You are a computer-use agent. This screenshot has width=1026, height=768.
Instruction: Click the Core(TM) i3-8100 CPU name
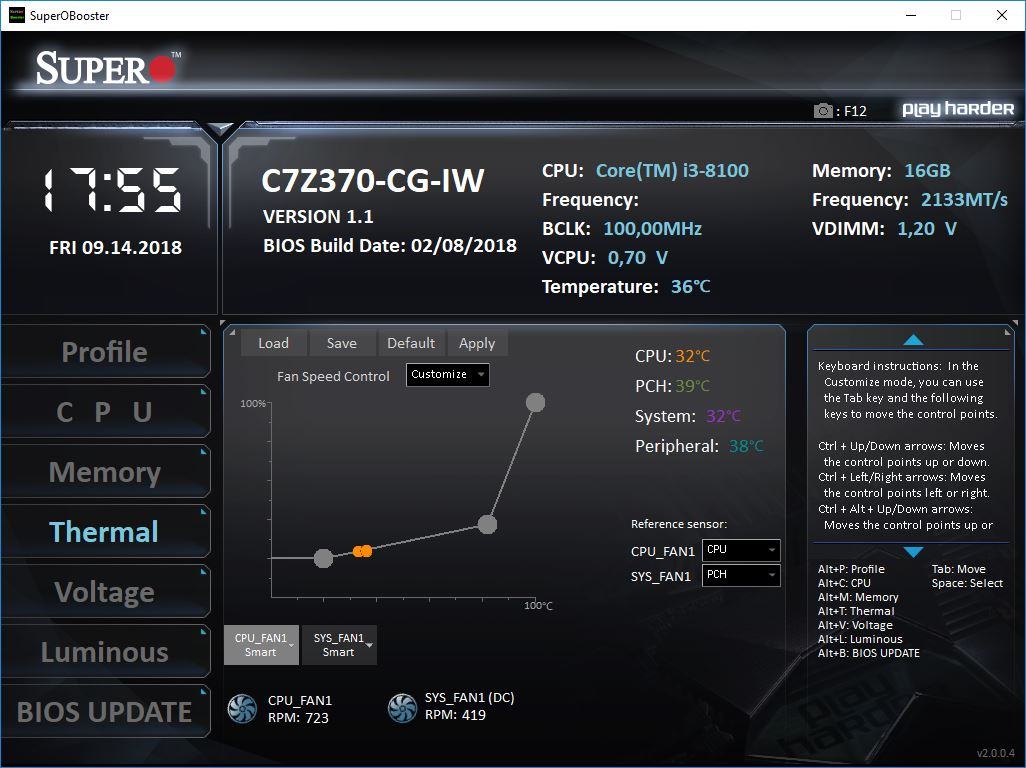coord(672,171)
